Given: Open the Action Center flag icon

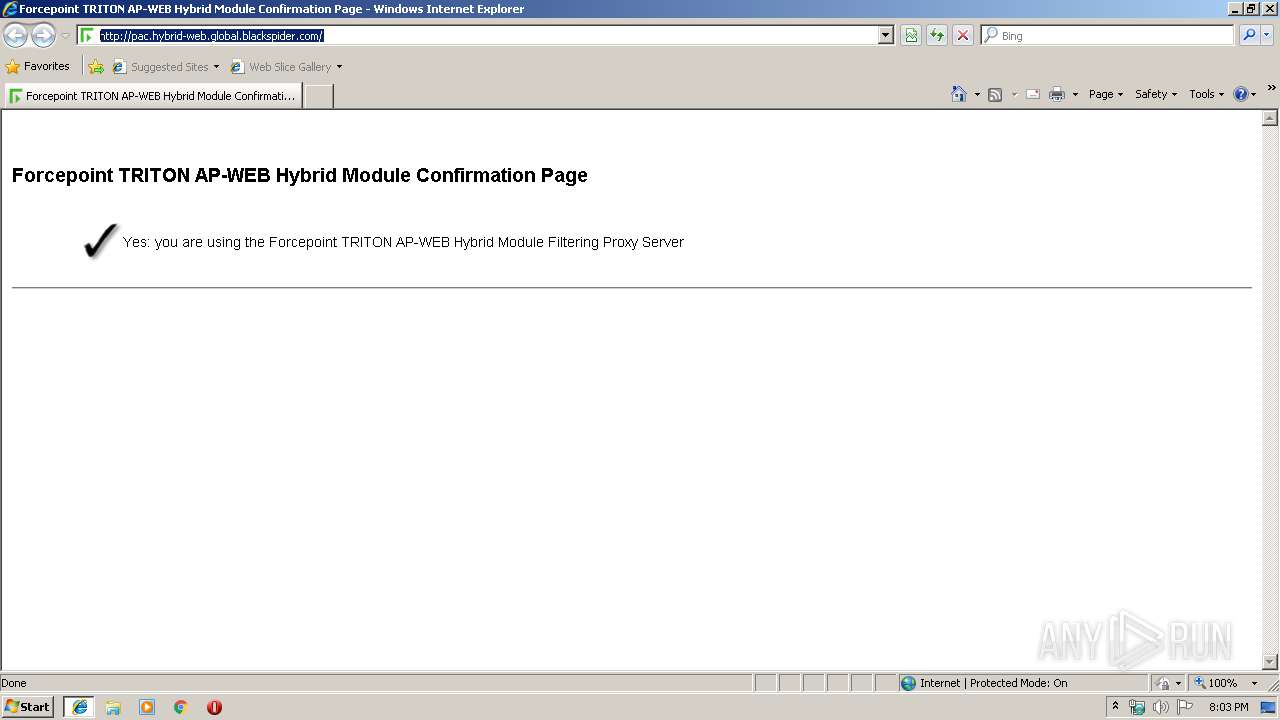Looking at the screenshot, I should coord(1185,707).
